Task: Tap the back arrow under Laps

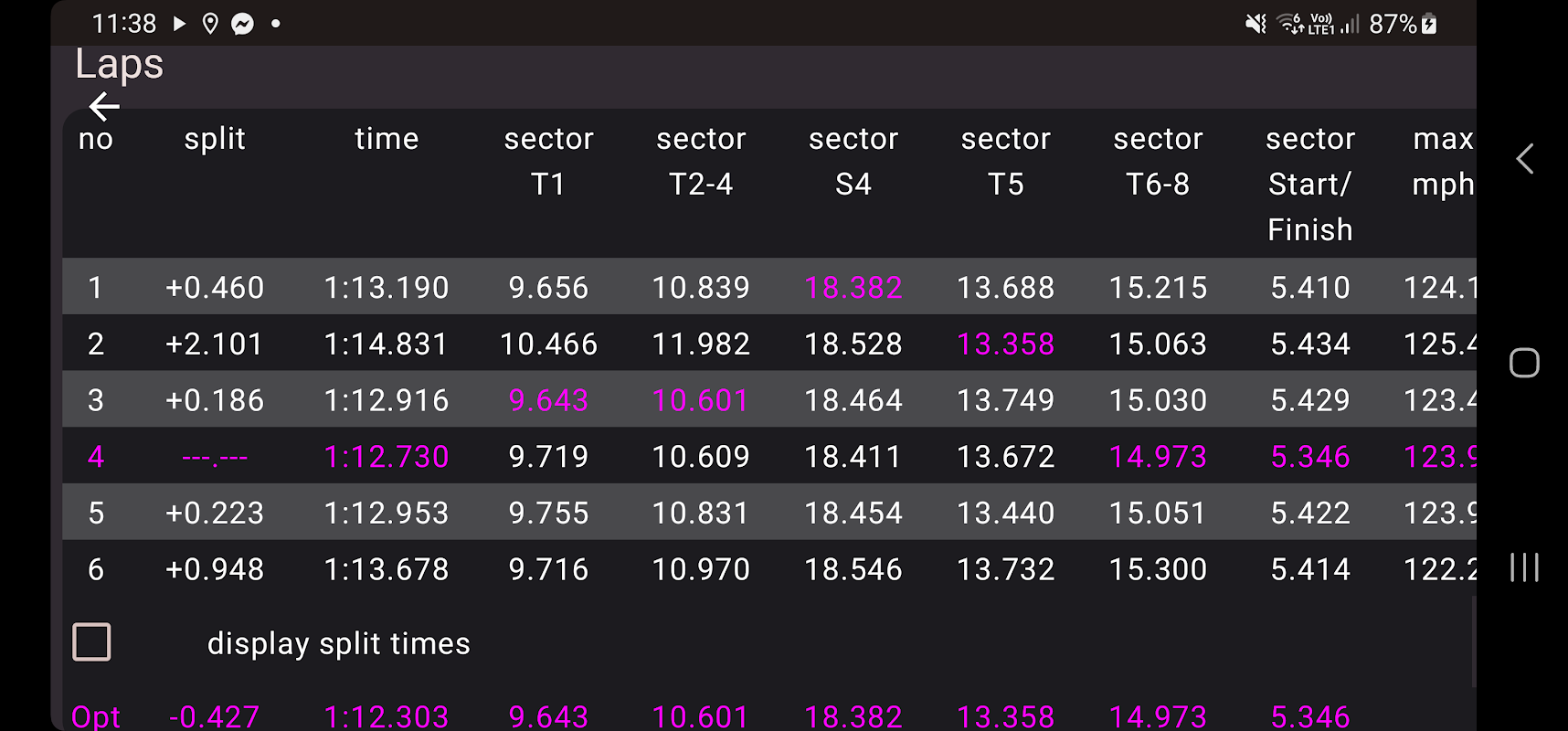Action: [104, 107]
